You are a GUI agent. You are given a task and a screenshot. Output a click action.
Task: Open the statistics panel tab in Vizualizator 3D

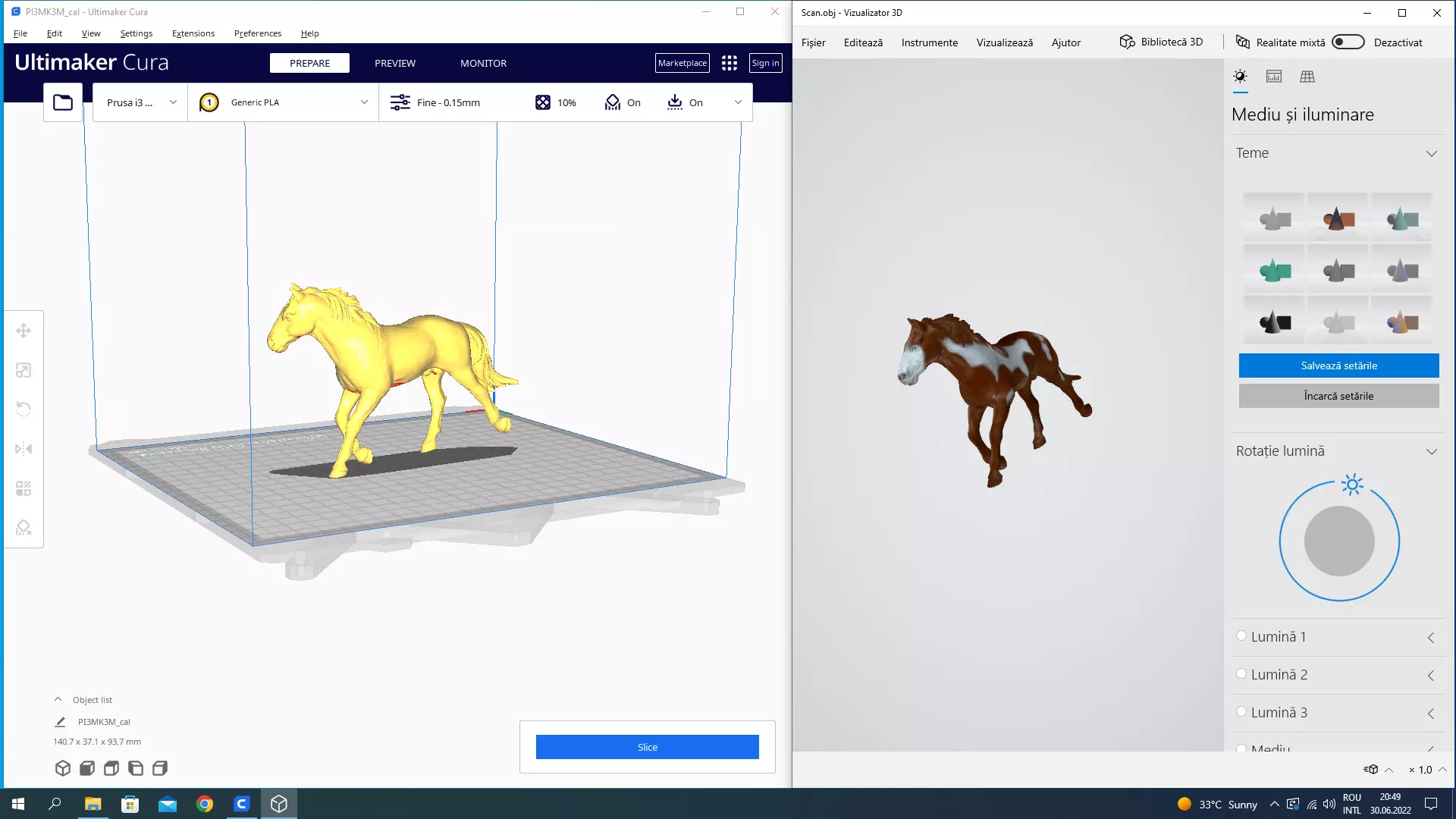(1274, 77)
